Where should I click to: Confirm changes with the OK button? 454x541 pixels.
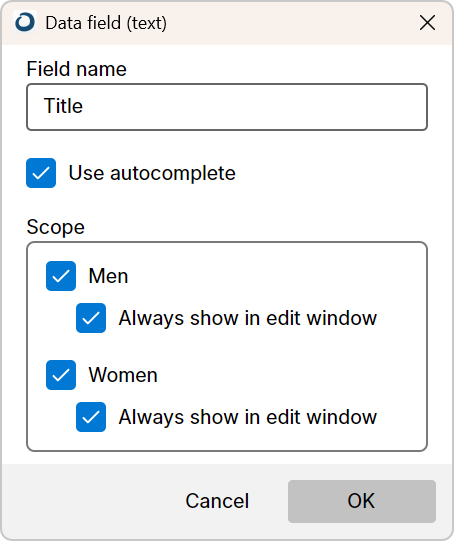362,501
